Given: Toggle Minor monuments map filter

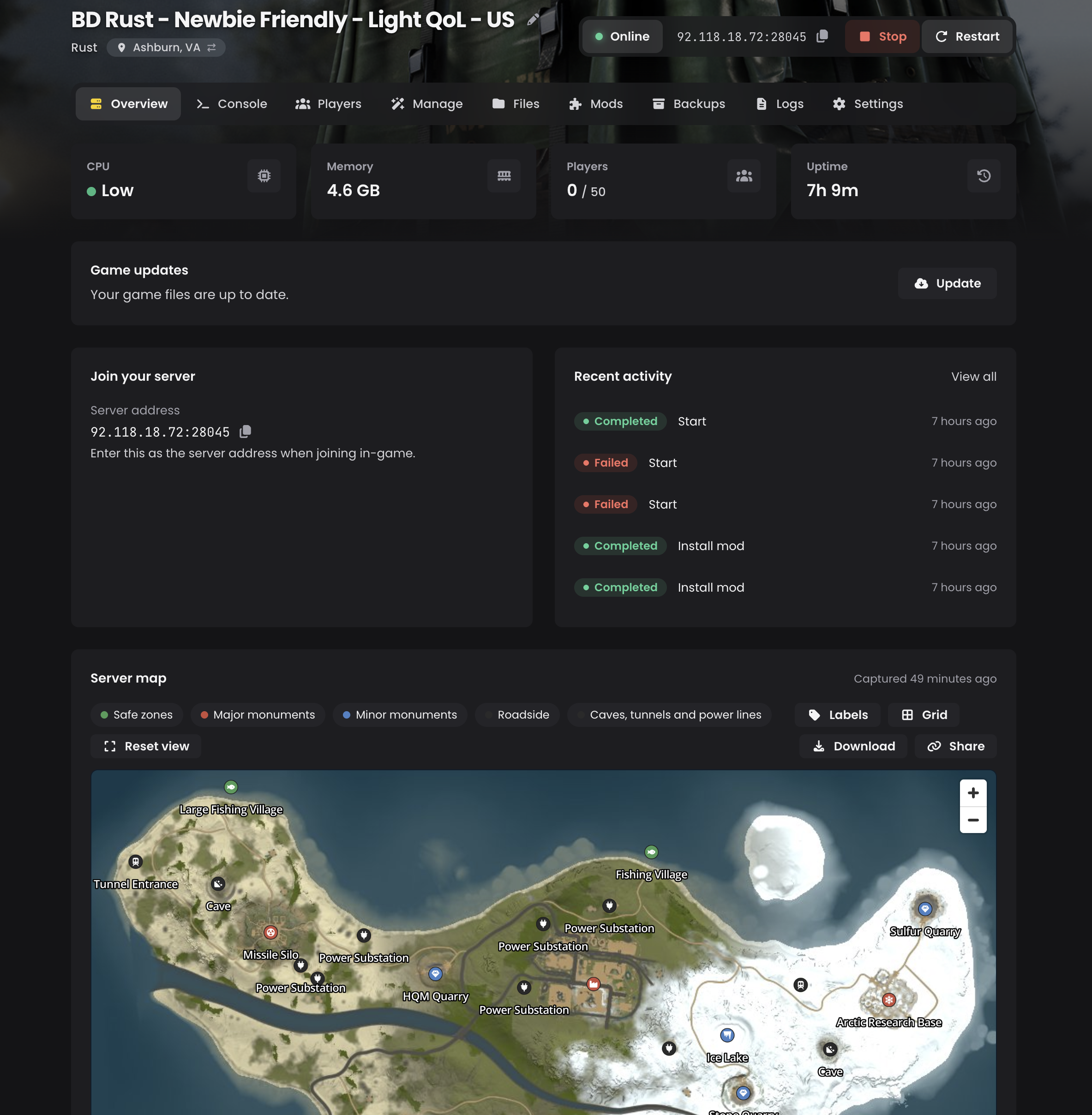Looking at the screenshot, I should pos(400,715).
